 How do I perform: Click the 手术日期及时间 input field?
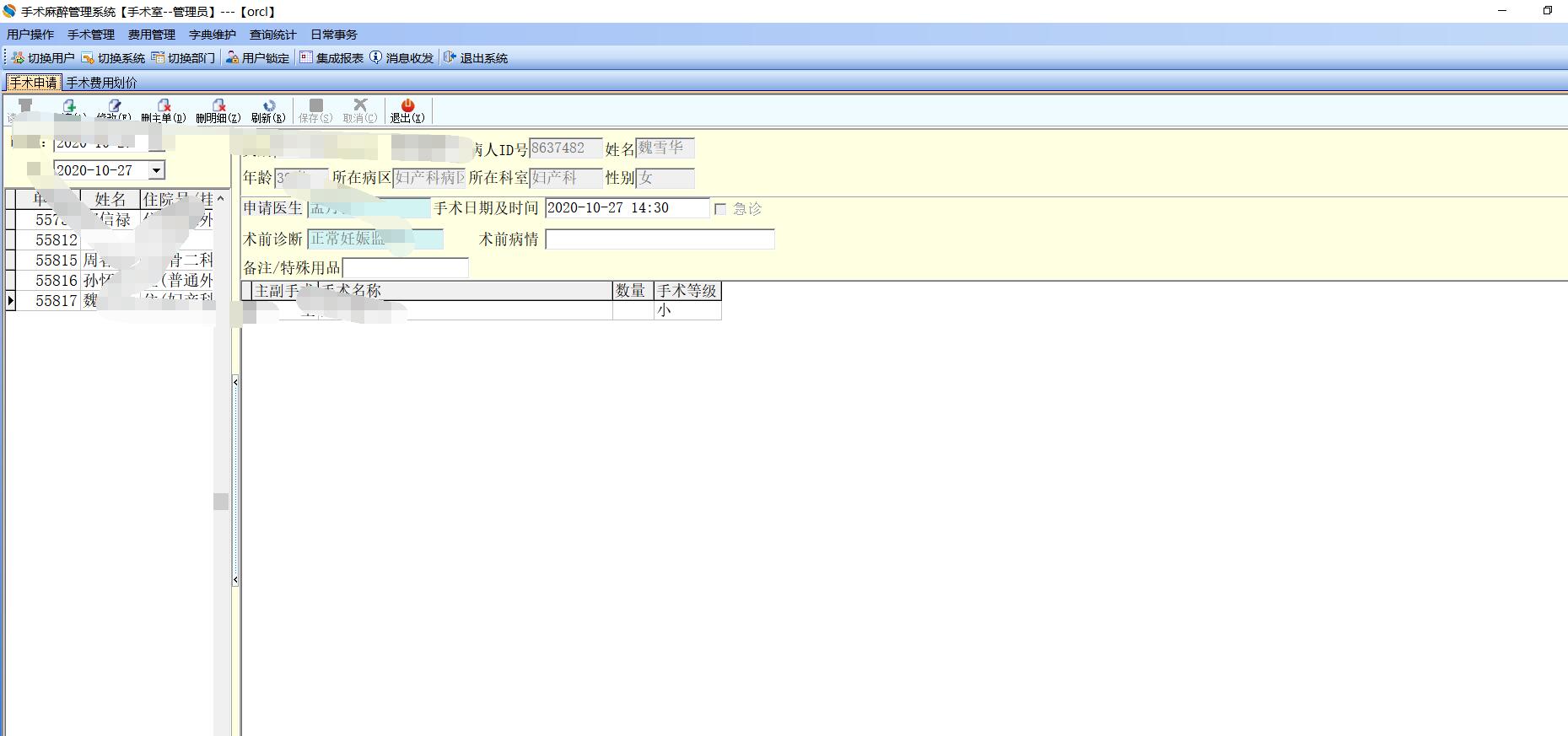(628, 208)
